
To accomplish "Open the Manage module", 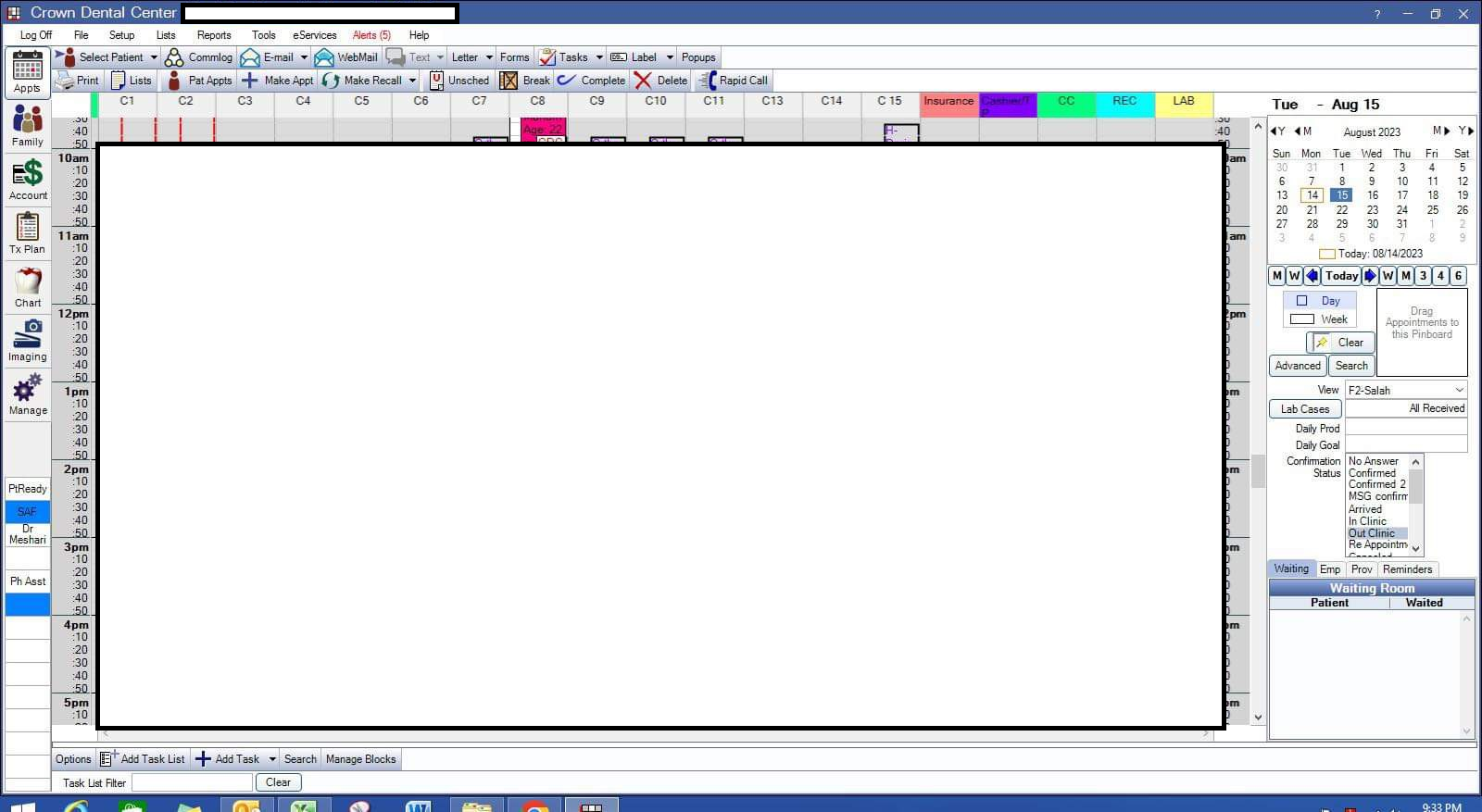I will [x=27, y=394].
